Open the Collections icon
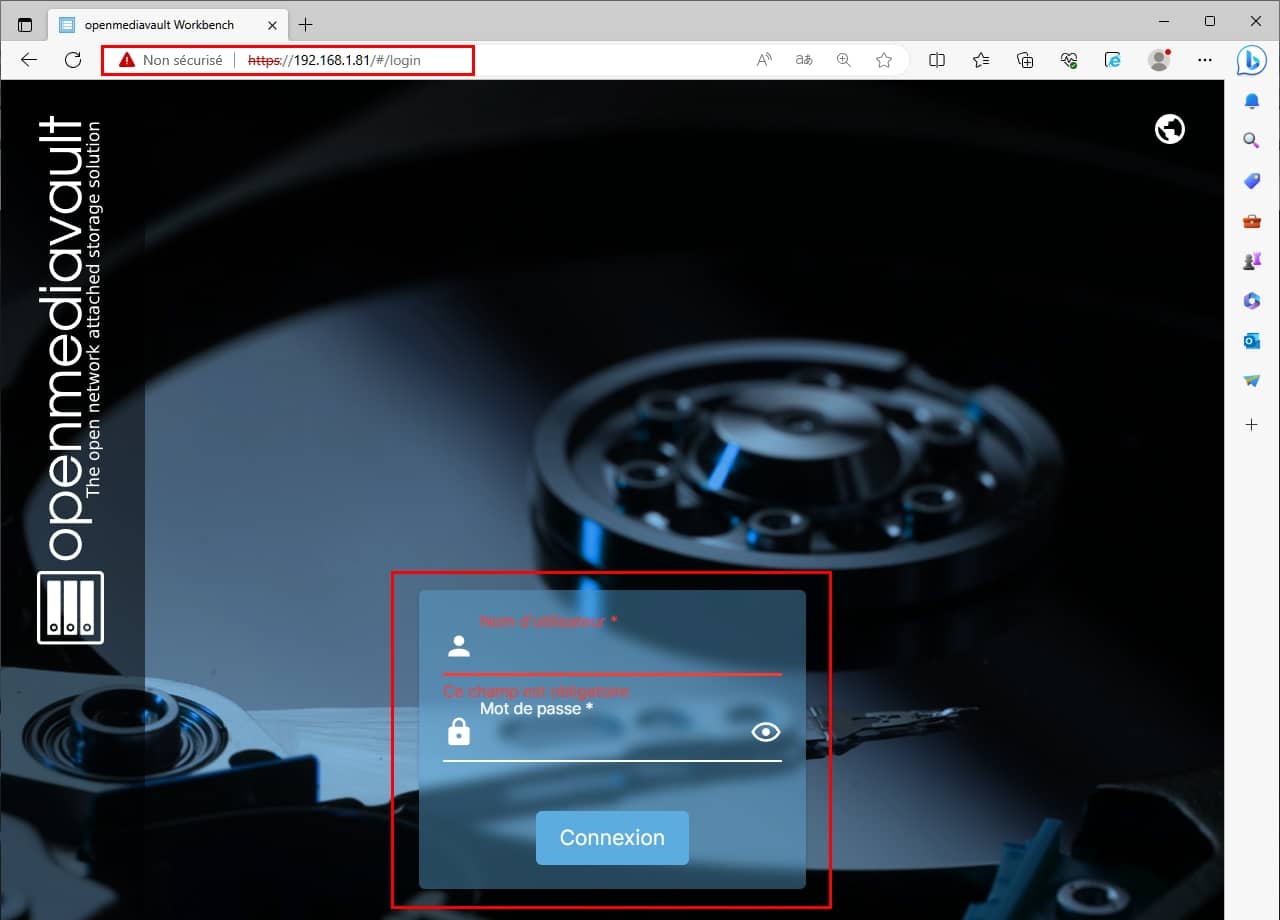This screenshot has width=1280, height=920. click(x=1025, y=60)
